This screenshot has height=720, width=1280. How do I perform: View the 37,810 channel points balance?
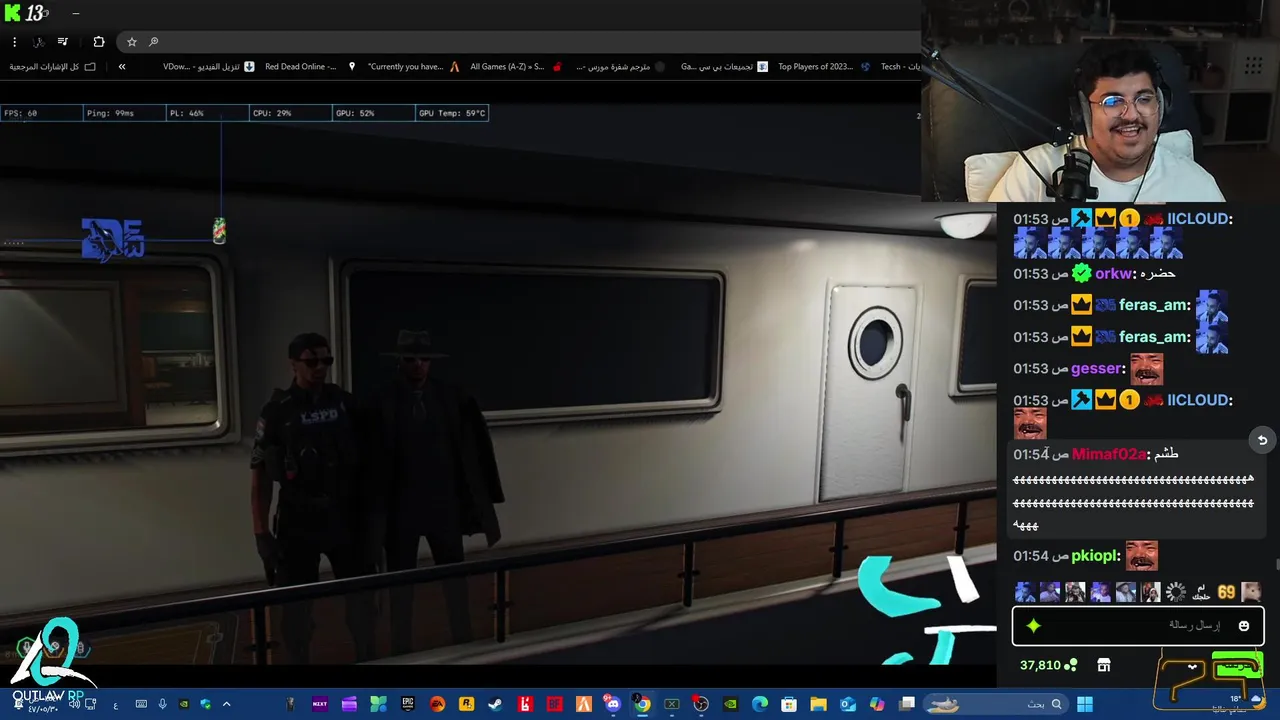point(1048,665)
